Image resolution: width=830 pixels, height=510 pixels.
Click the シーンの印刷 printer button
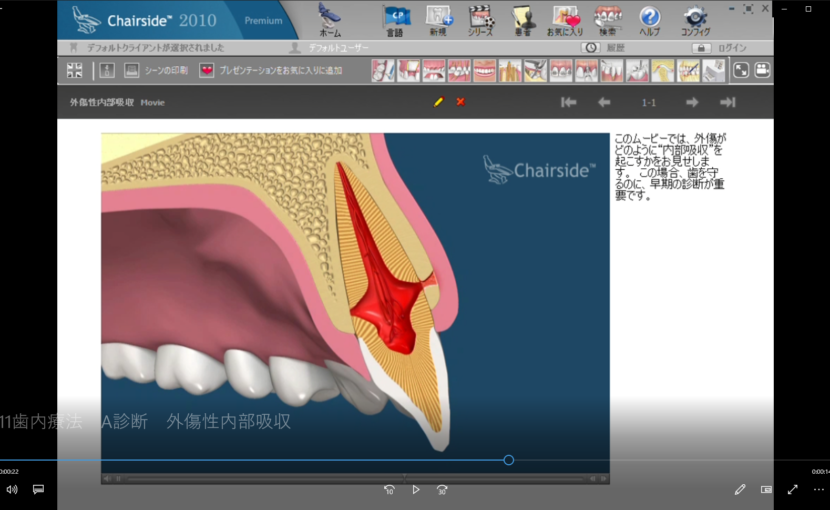click(x=156, y=70)
